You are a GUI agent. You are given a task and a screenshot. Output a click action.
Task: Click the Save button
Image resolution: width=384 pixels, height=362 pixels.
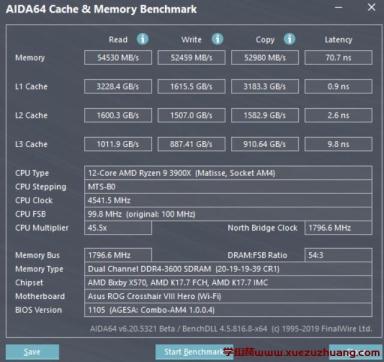[x=32, y=352]
